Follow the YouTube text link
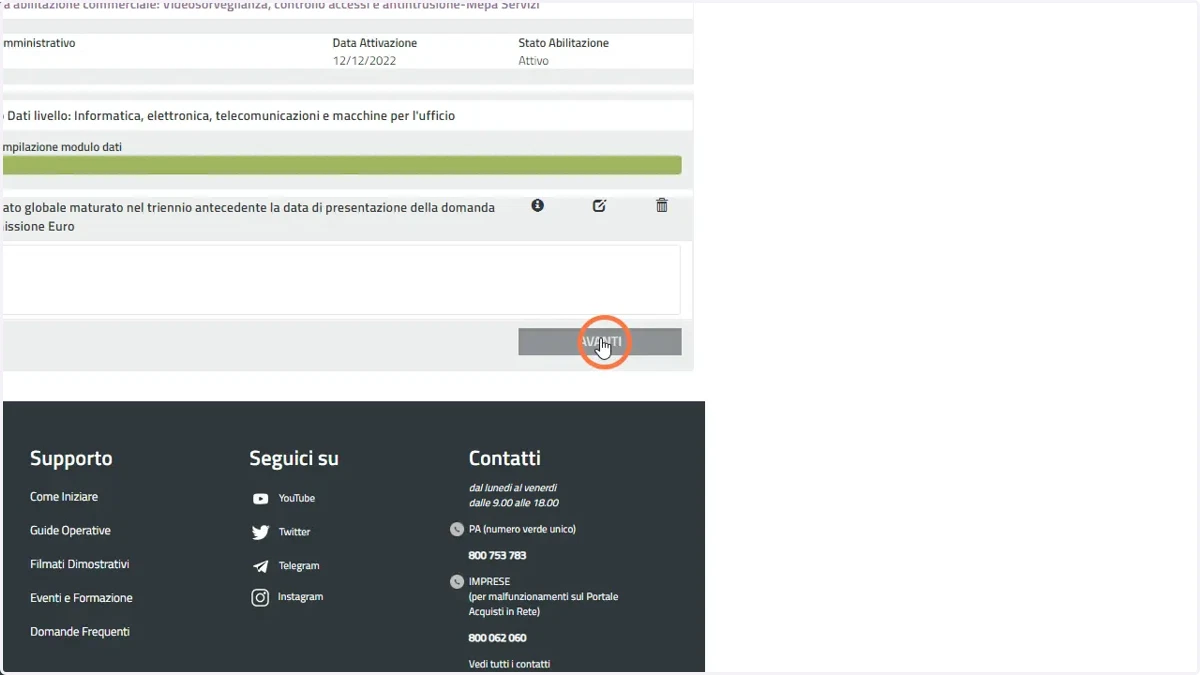Screen dimensions: 1200x675 pos(297,498)
